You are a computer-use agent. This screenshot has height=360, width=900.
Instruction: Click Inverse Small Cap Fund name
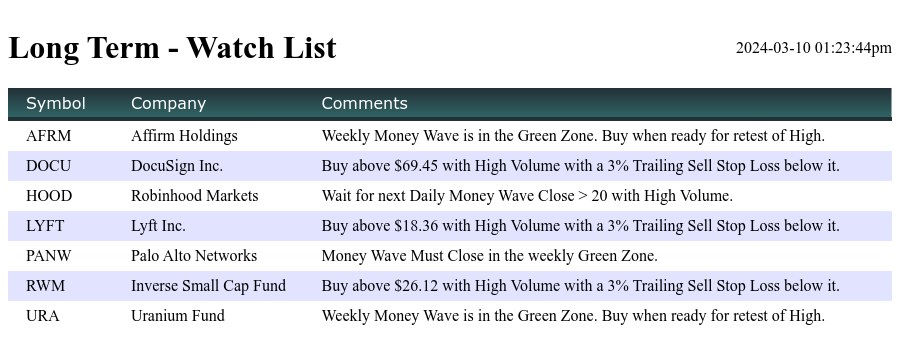(208, 285)
